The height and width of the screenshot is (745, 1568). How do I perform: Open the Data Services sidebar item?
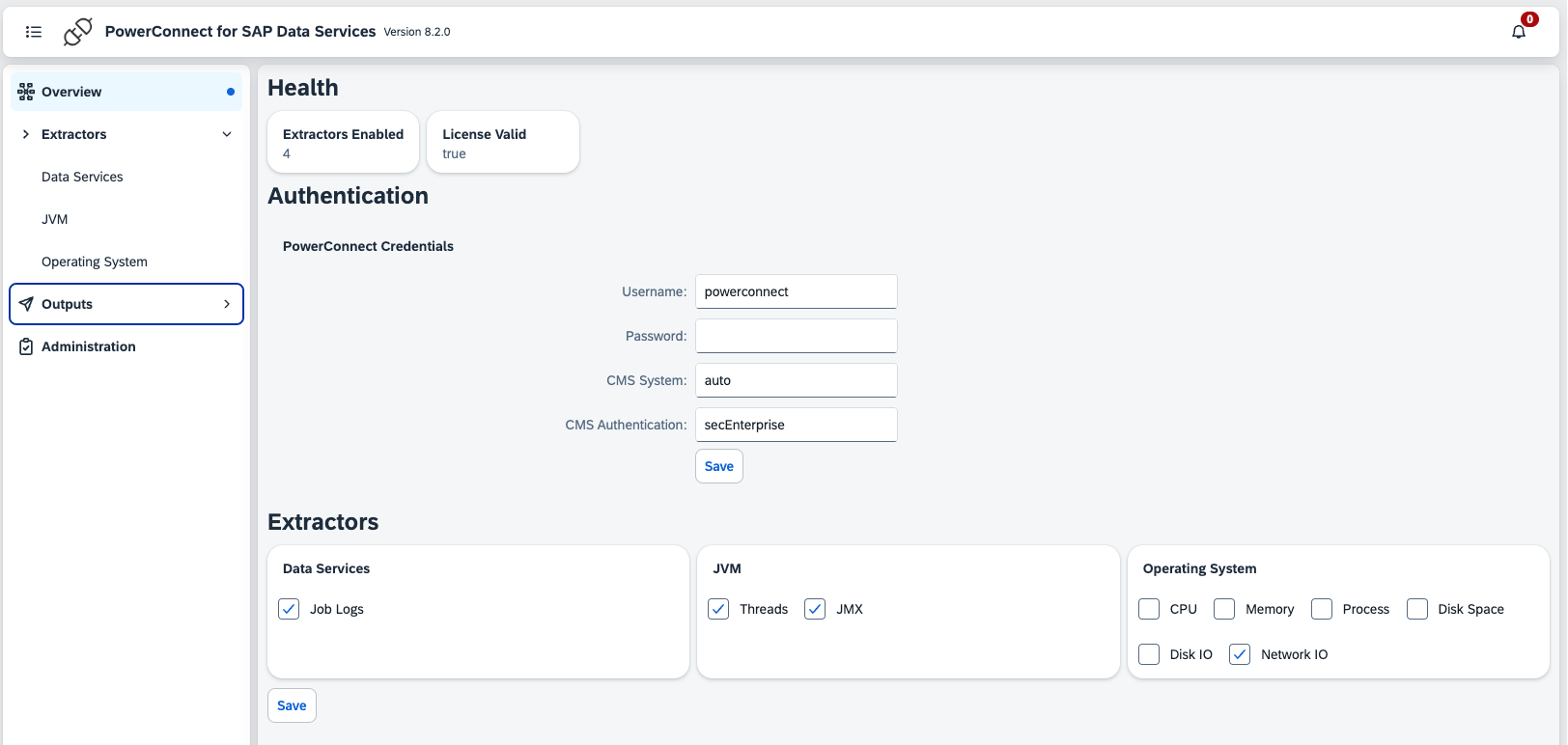coord(82,177)
